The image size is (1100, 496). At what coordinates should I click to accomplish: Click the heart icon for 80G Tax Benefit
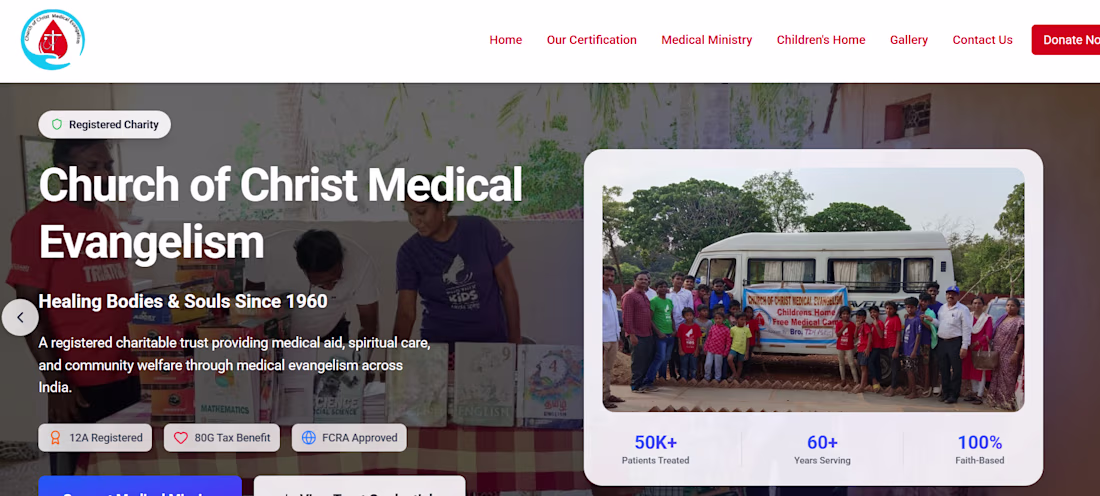[181, 438]
